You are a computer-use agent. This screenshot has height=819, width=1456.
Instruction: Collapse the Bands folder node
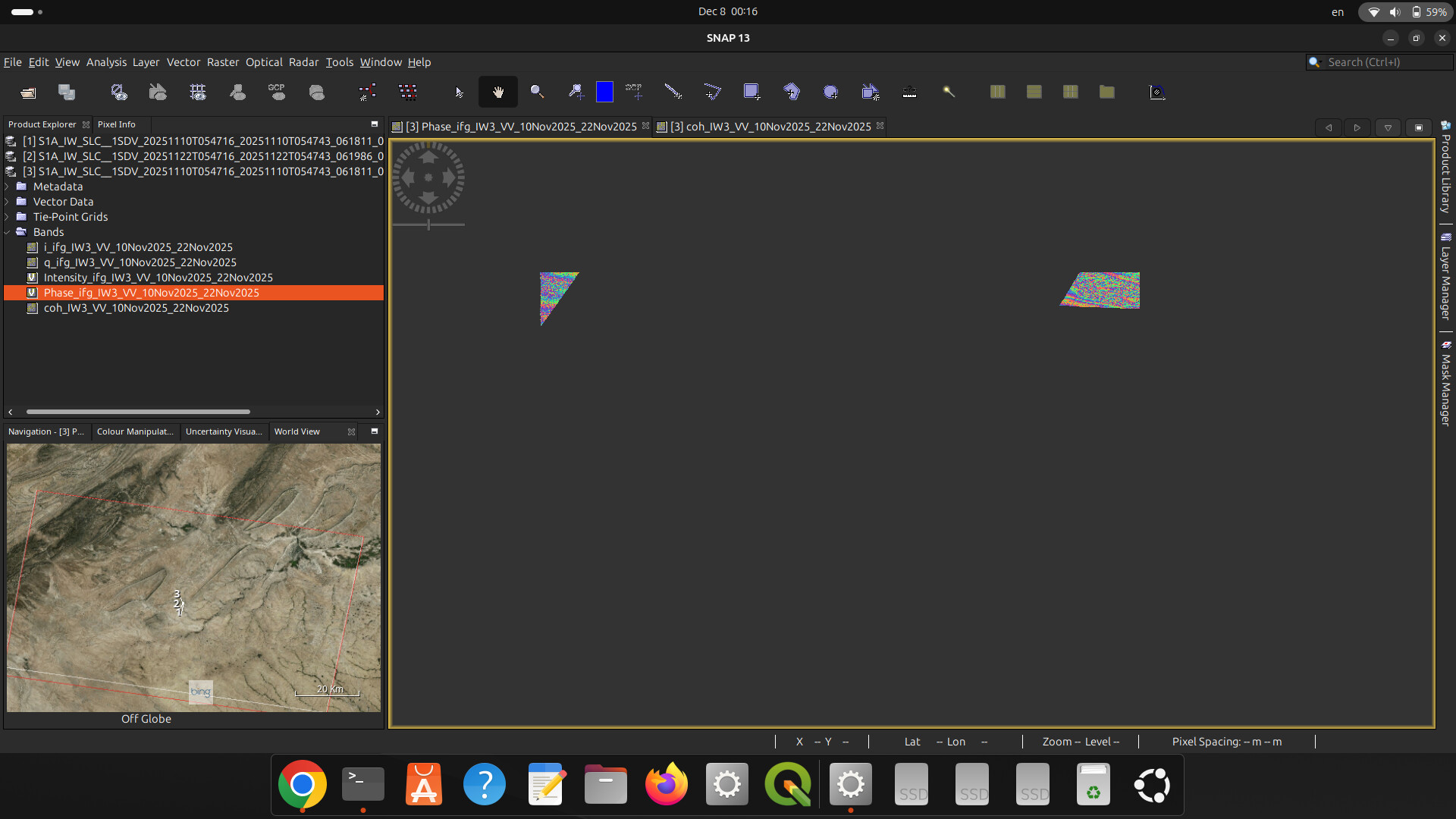(8, 232)
